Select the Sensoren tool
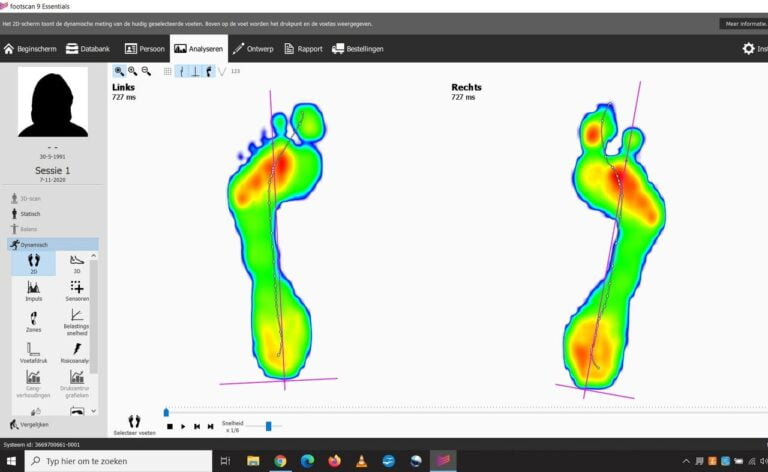 [77, 290]
